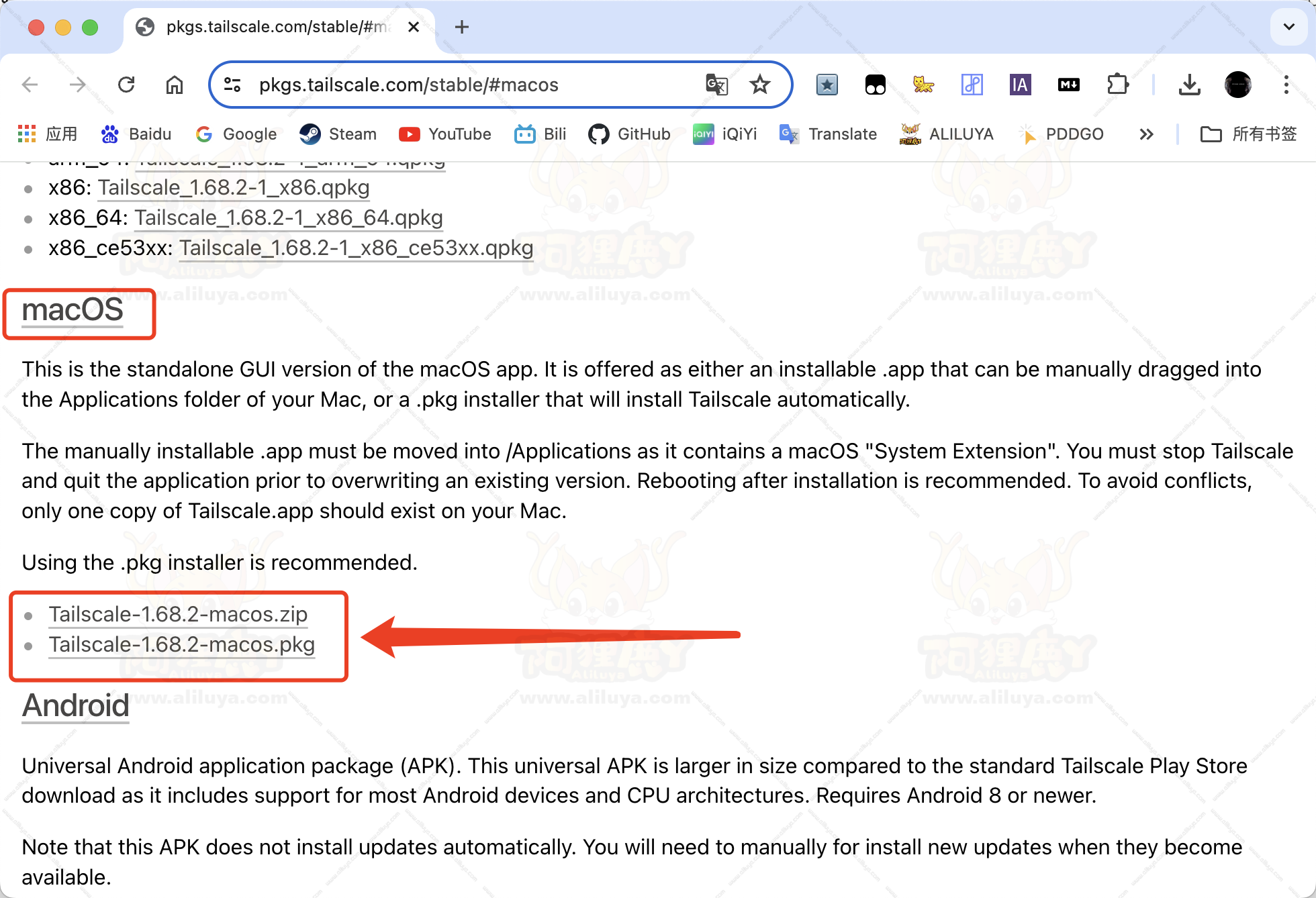1316x898 pixels.
Task: Jump to the macOS heading anchor
Action: coord(73,310)
